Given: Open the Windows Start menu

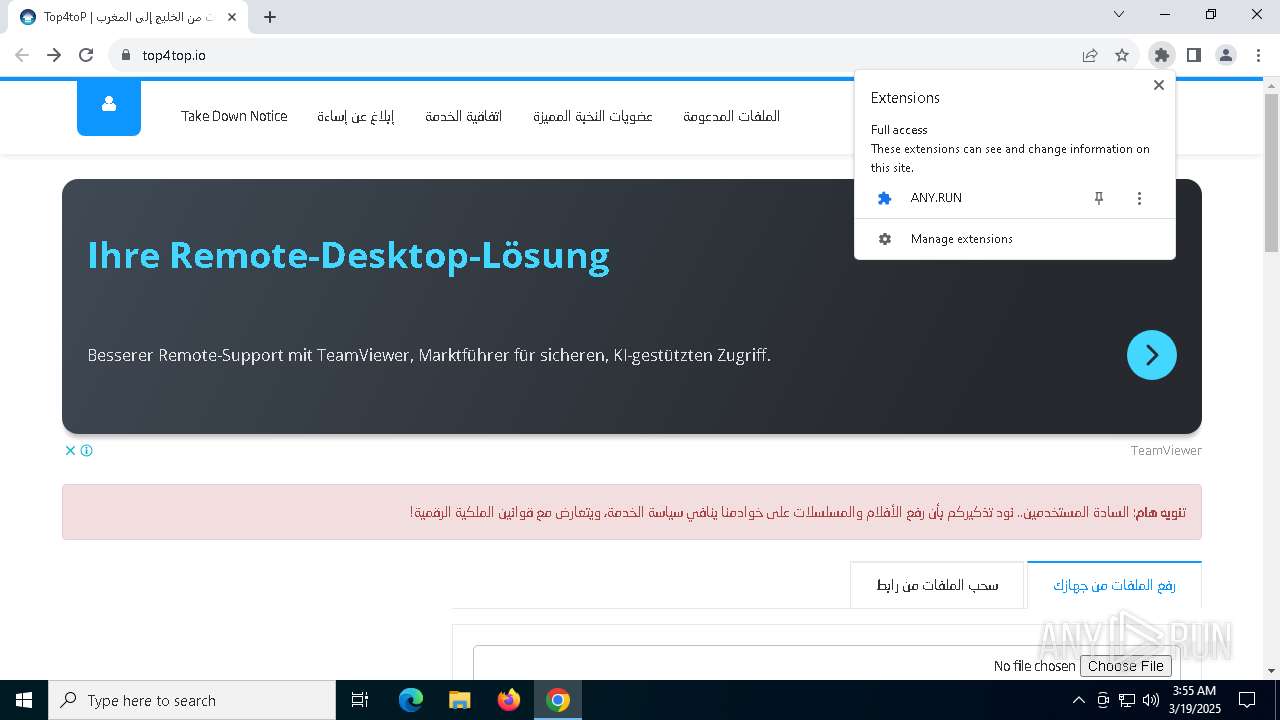Looking at the screenshot, I should click(24, 700).
